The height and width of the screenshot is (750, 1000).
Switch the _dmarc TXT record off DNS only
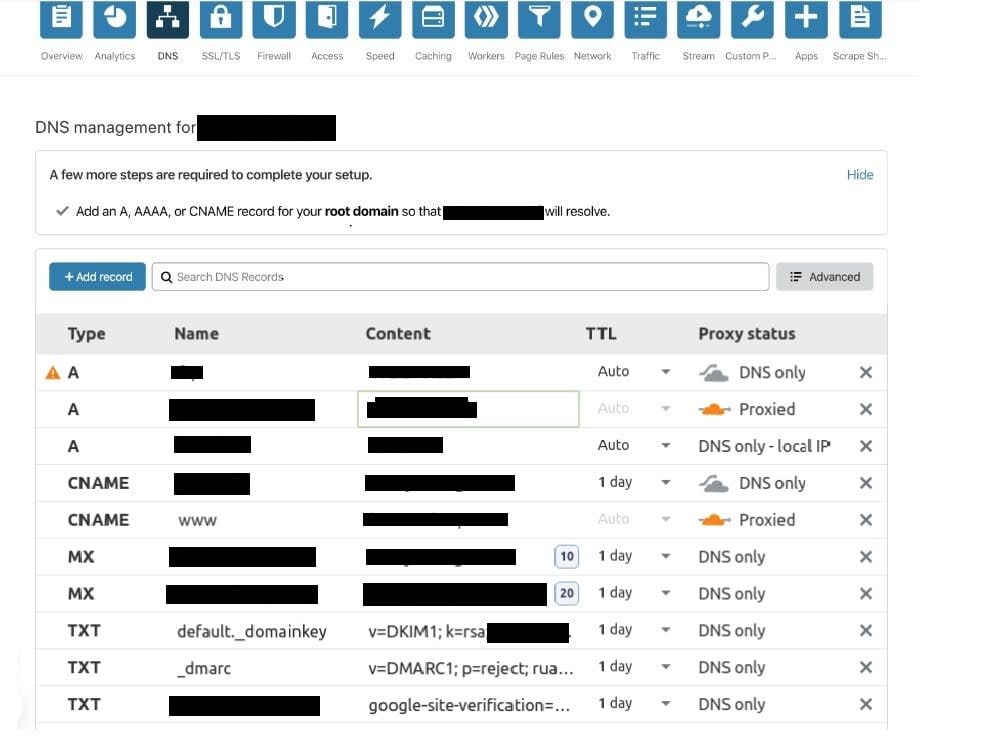[731, 667]
